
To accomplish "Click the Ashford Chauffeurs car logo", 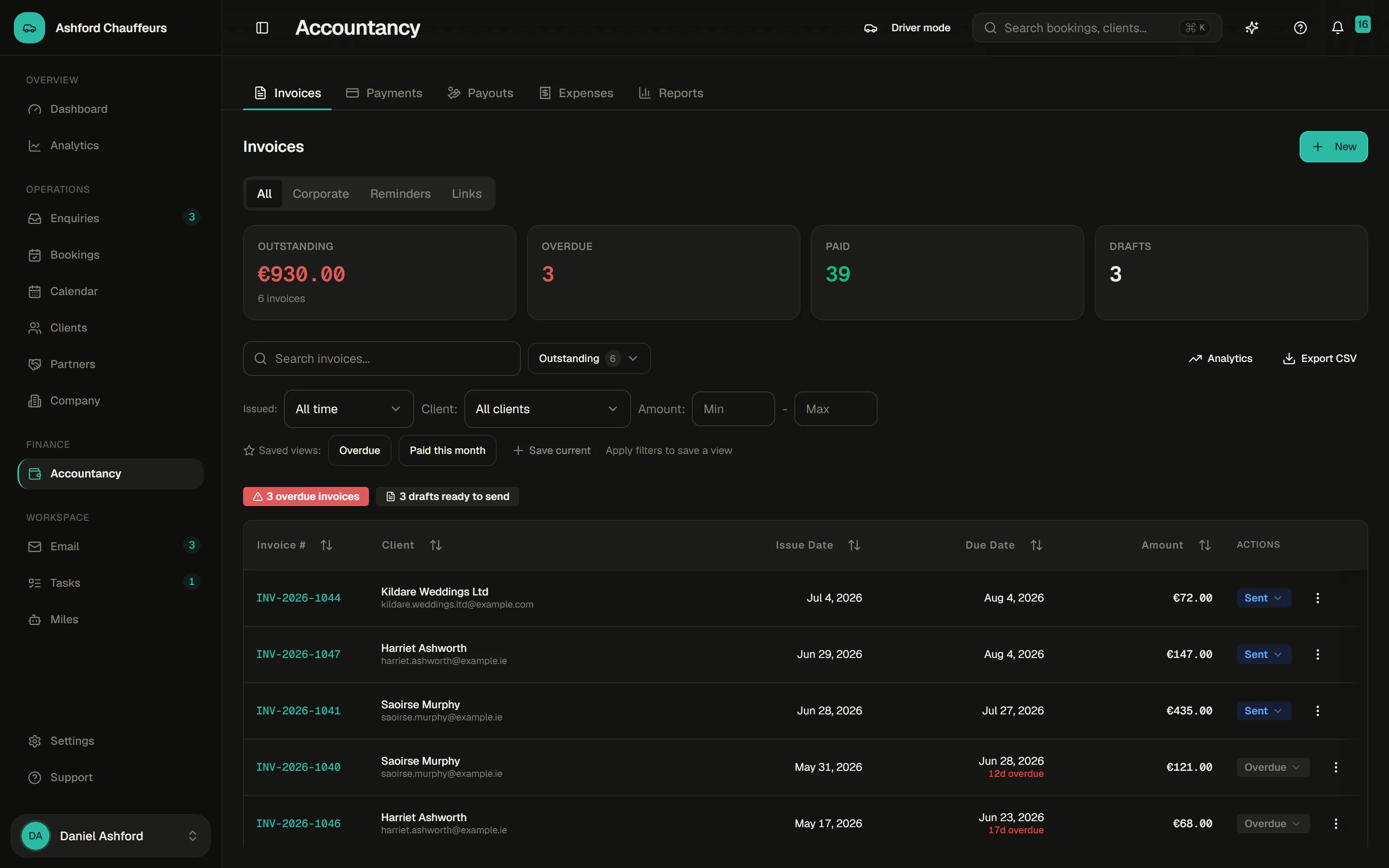I will [x=29, y=27].
